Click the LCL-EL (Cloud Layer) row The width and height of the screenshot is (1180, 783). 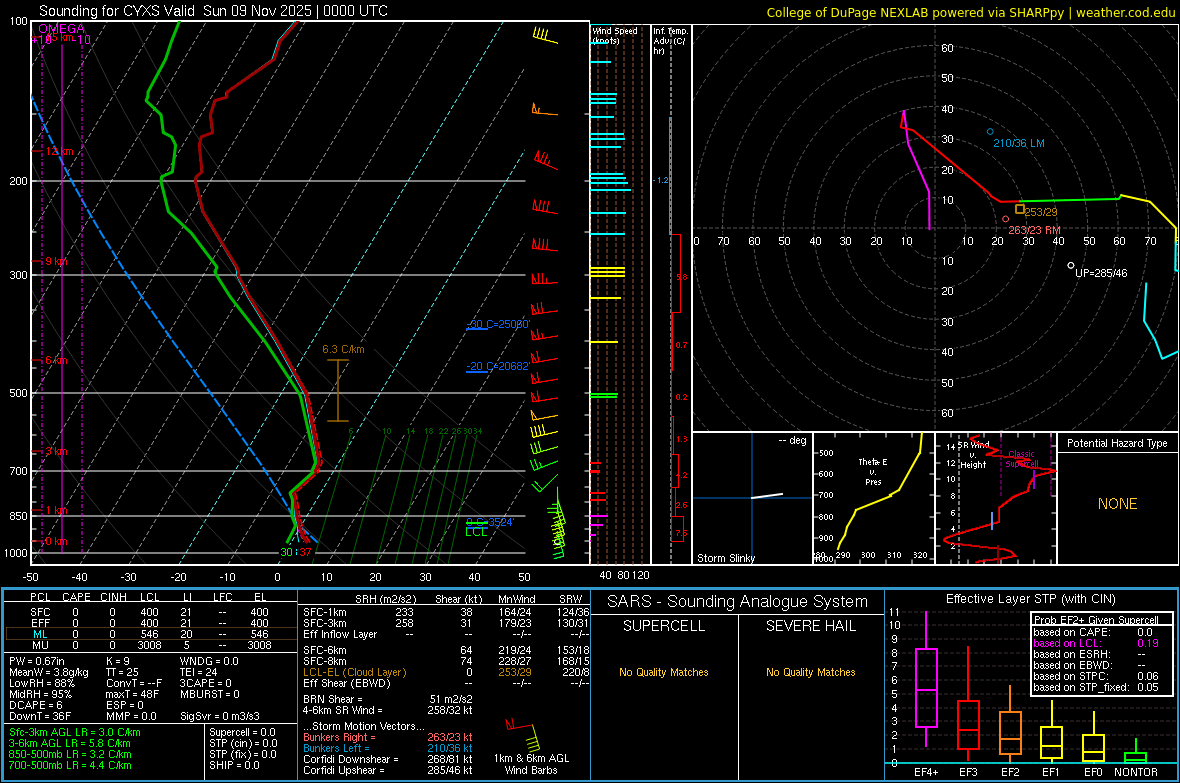pos(446,672)
